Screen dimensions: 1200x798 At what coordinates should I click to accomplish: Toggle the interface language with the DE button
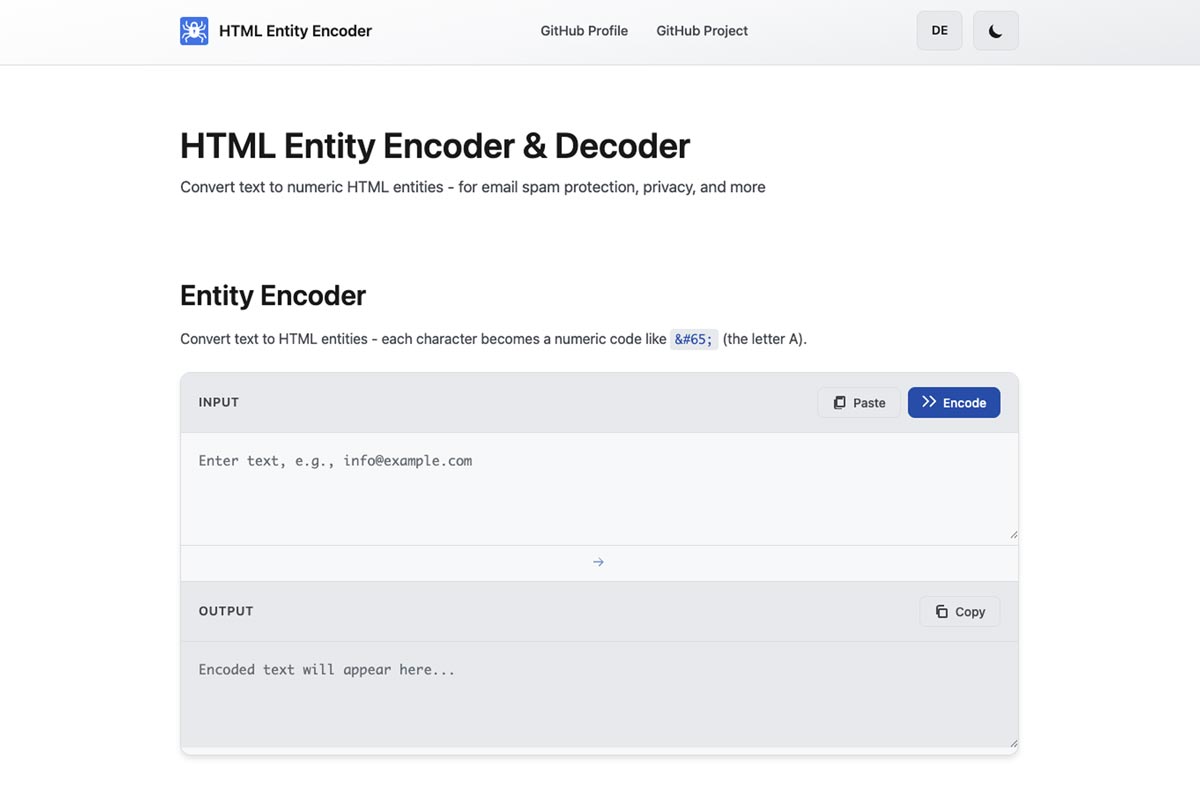point(938,31)
